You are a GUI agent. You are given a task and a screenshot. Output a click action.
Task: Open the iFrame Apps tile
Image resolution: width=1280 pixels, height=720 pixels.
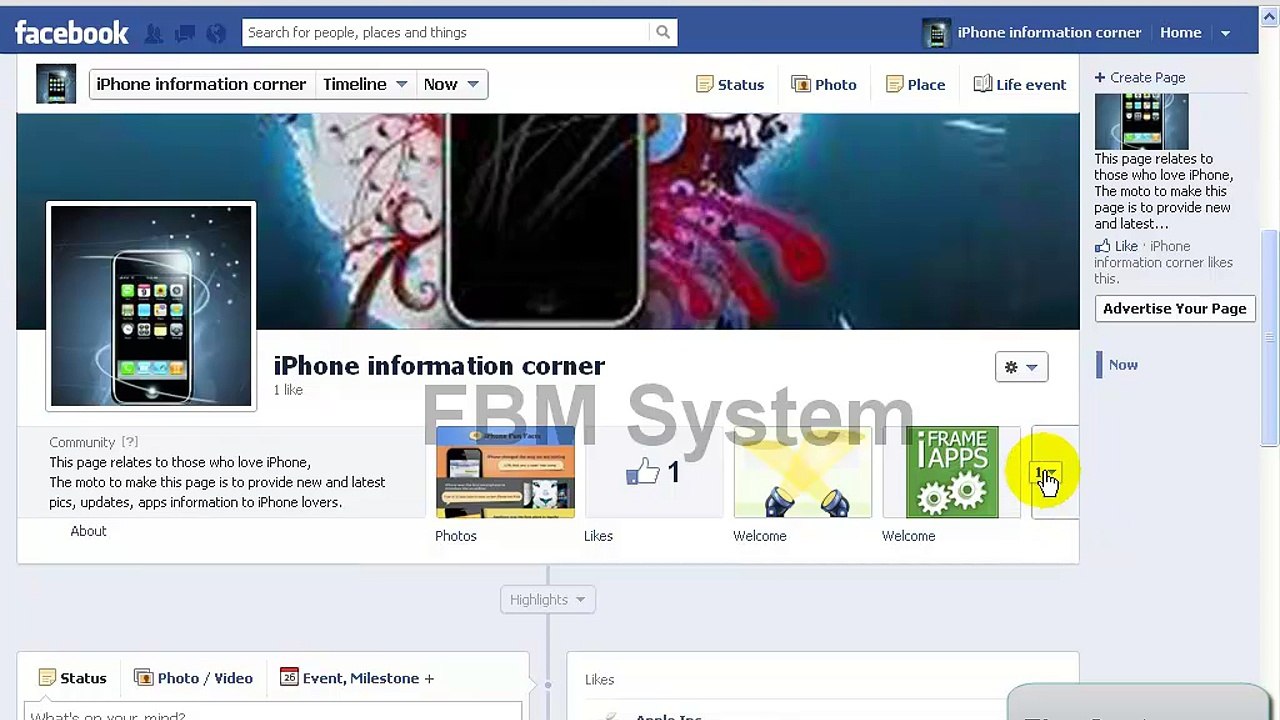951,472
